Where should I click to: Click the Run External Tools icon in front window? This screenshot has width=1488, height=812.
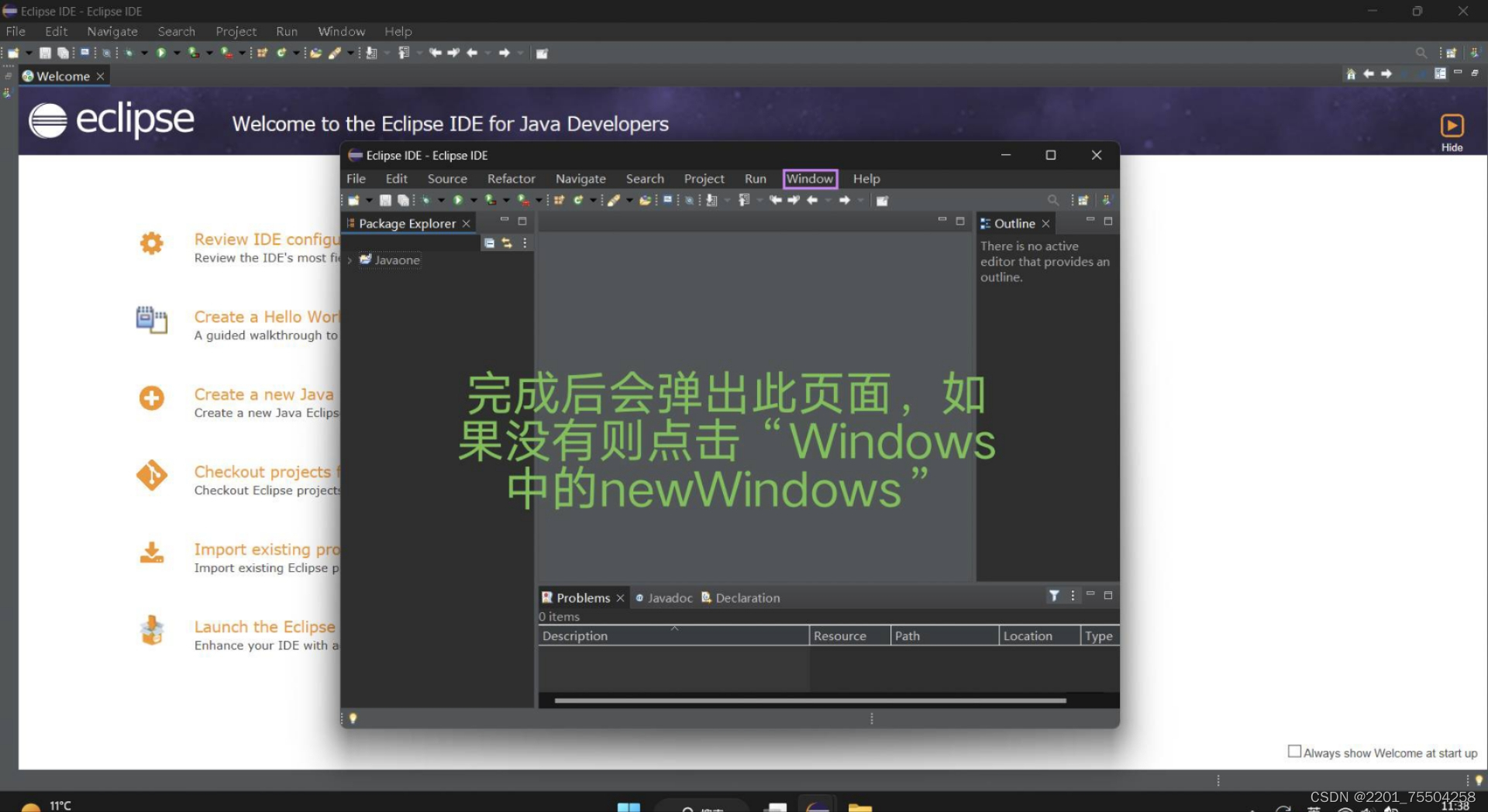523,201
